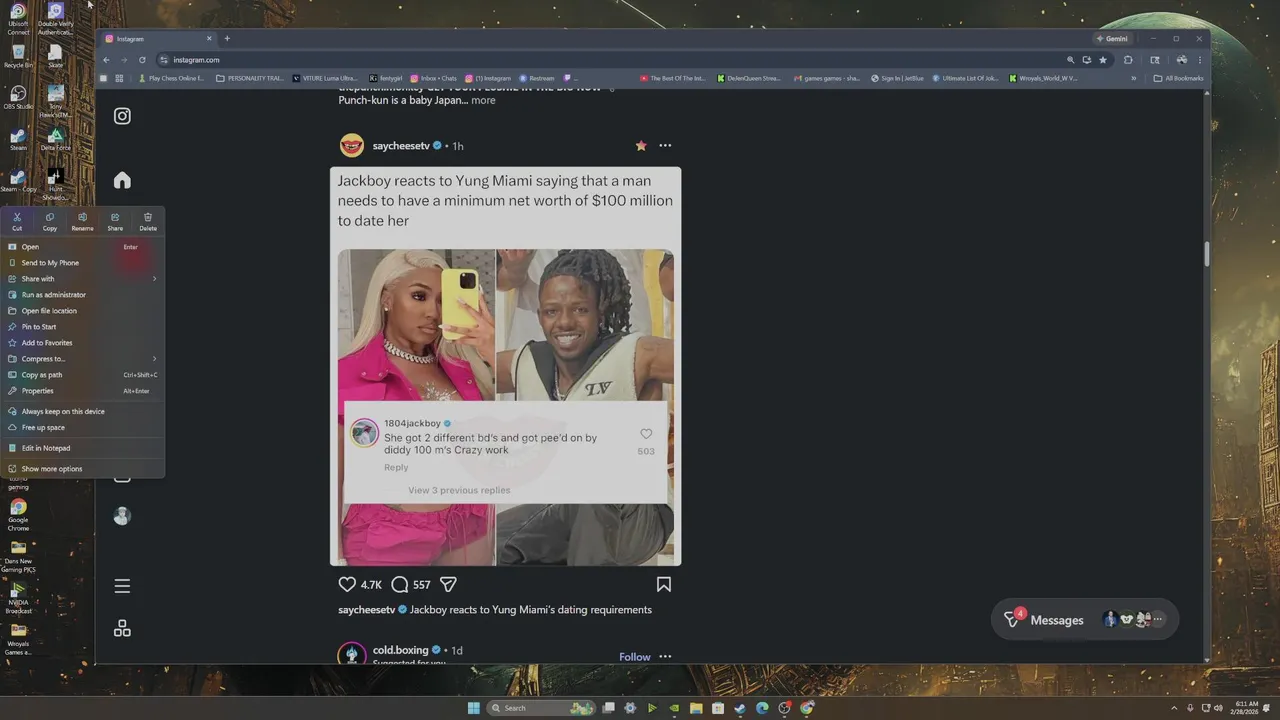1280x720 pixels.
Task: Open the All Bookmarks folder
Action: click(x=1178, y=78)
